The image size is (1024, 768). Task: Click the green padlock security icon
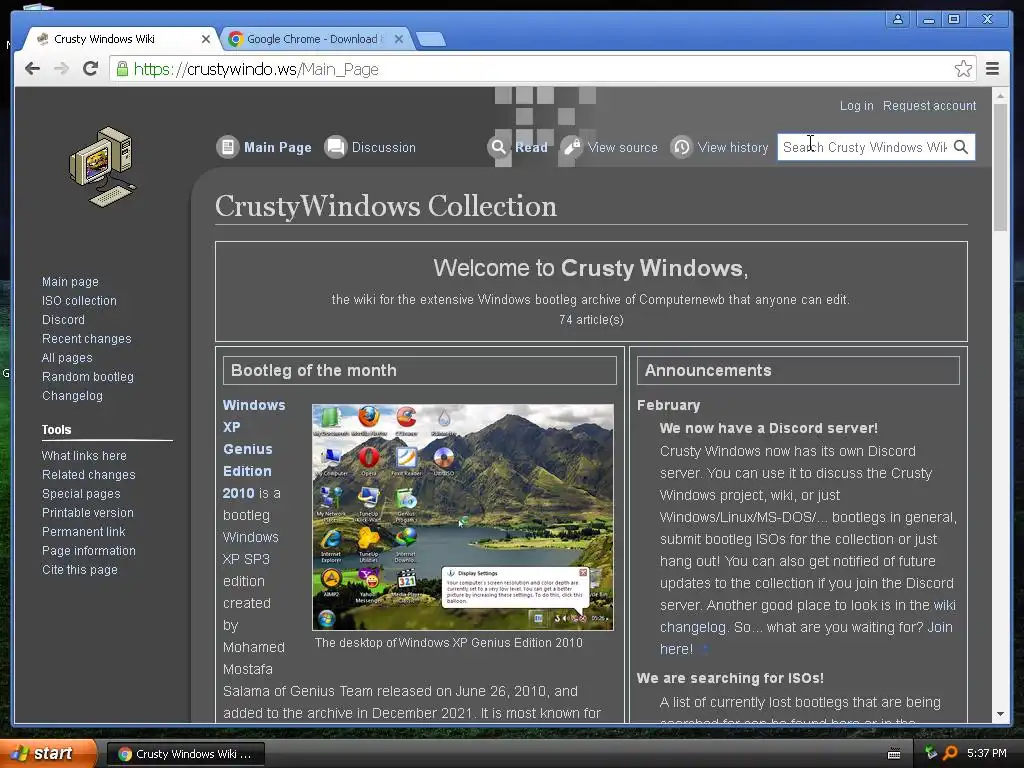click(x=122, y=69)
